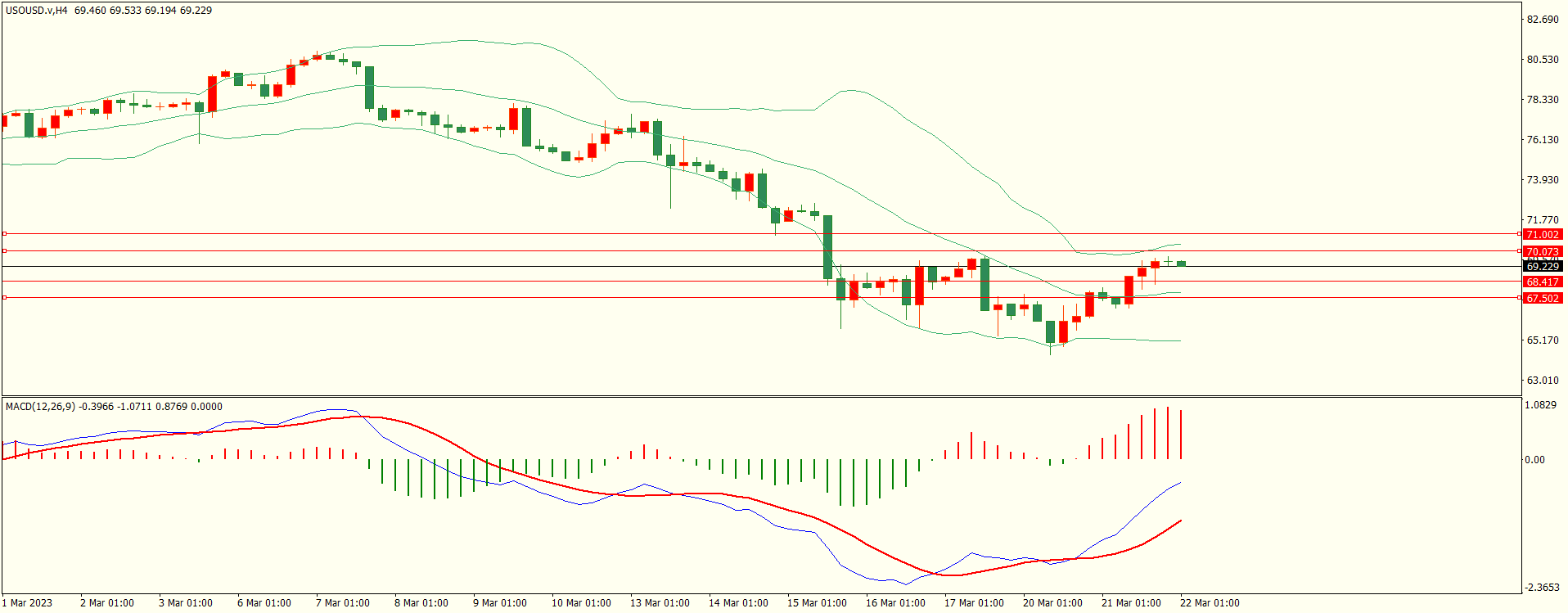Click the 21 Mar 01:00 date label
1568x613 pixels.
click(1131, 603)
